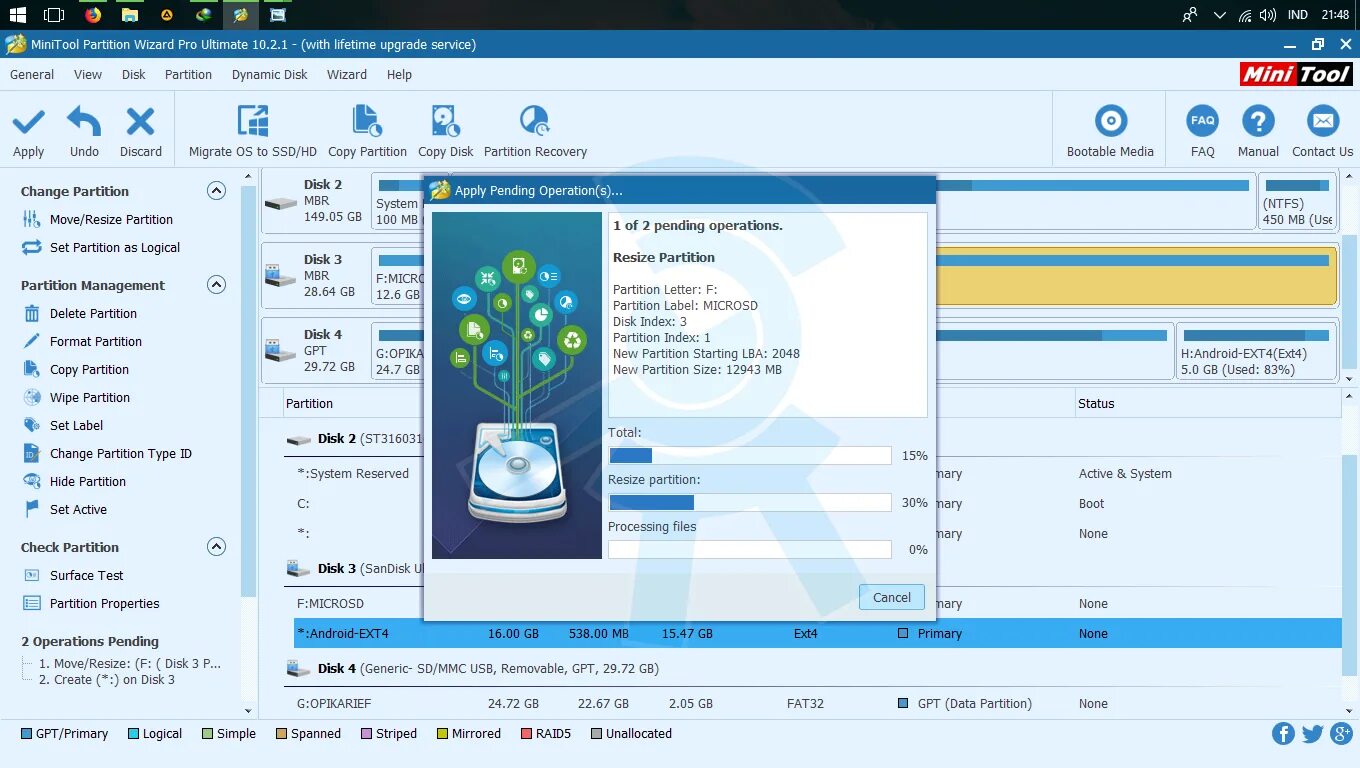
Task: Open the Partition Recovery tool
Action: pyautogui.click(x=535, y=122)
